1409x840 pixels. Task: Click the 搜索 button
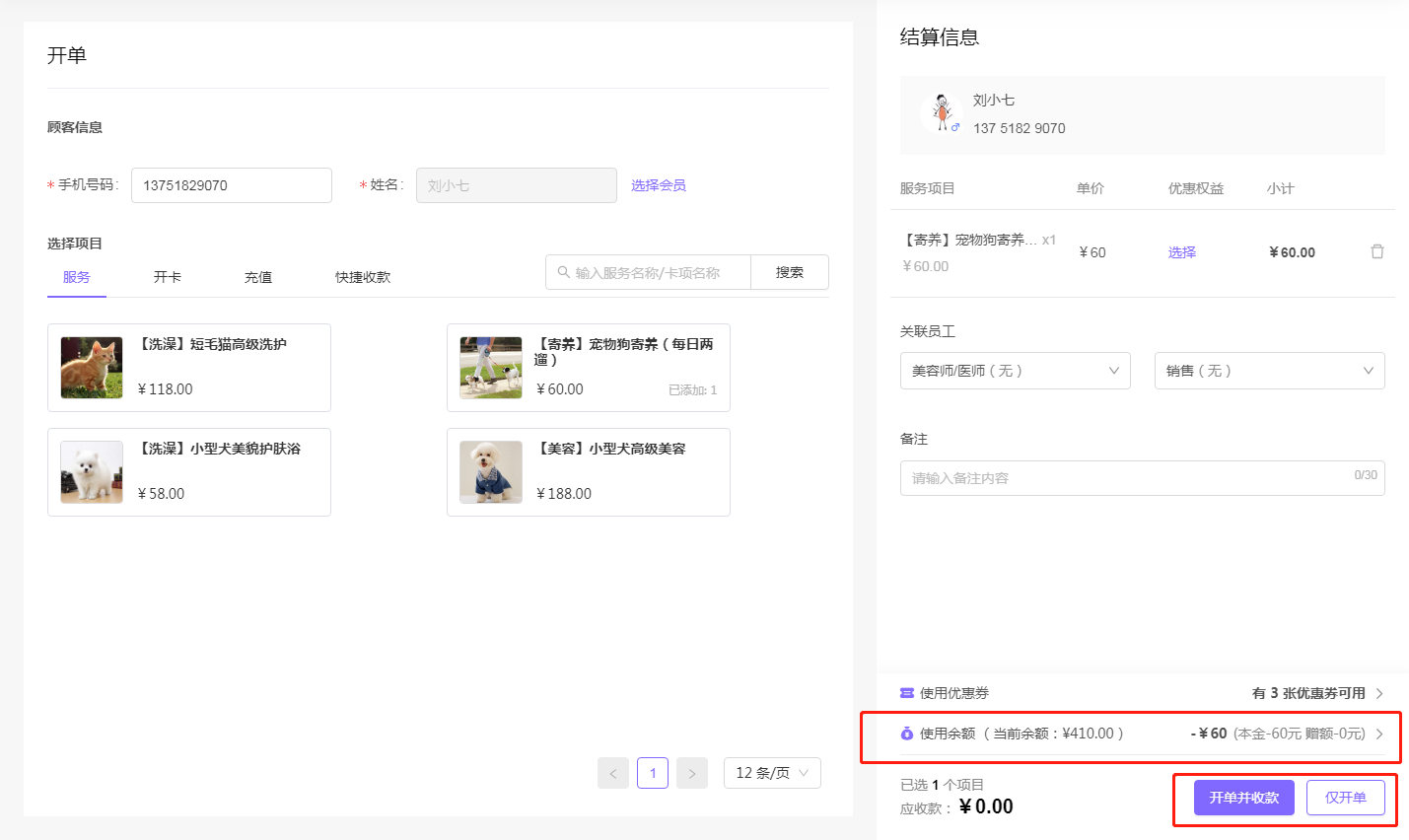tap(790, 272)
